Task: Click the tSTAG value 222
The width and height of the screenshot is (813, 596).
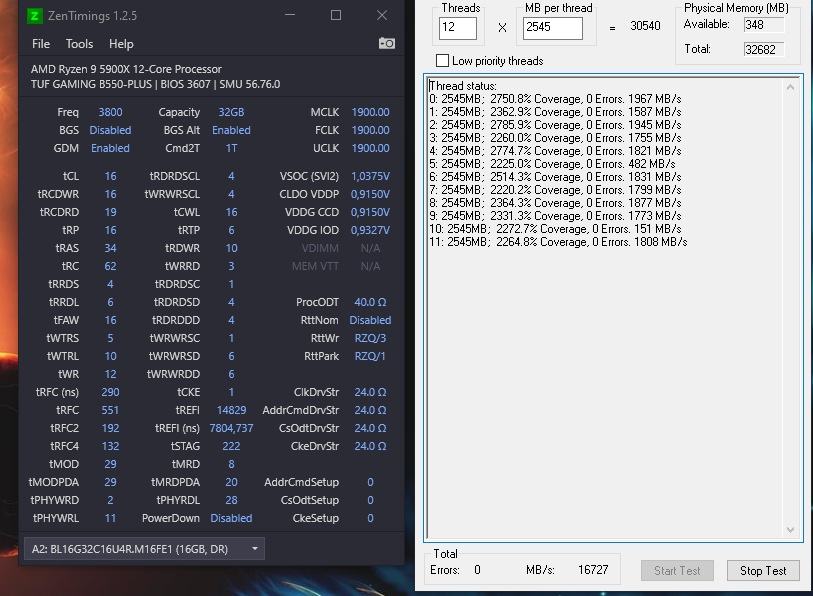Action: pyautogui.click(x=231, y=446)
